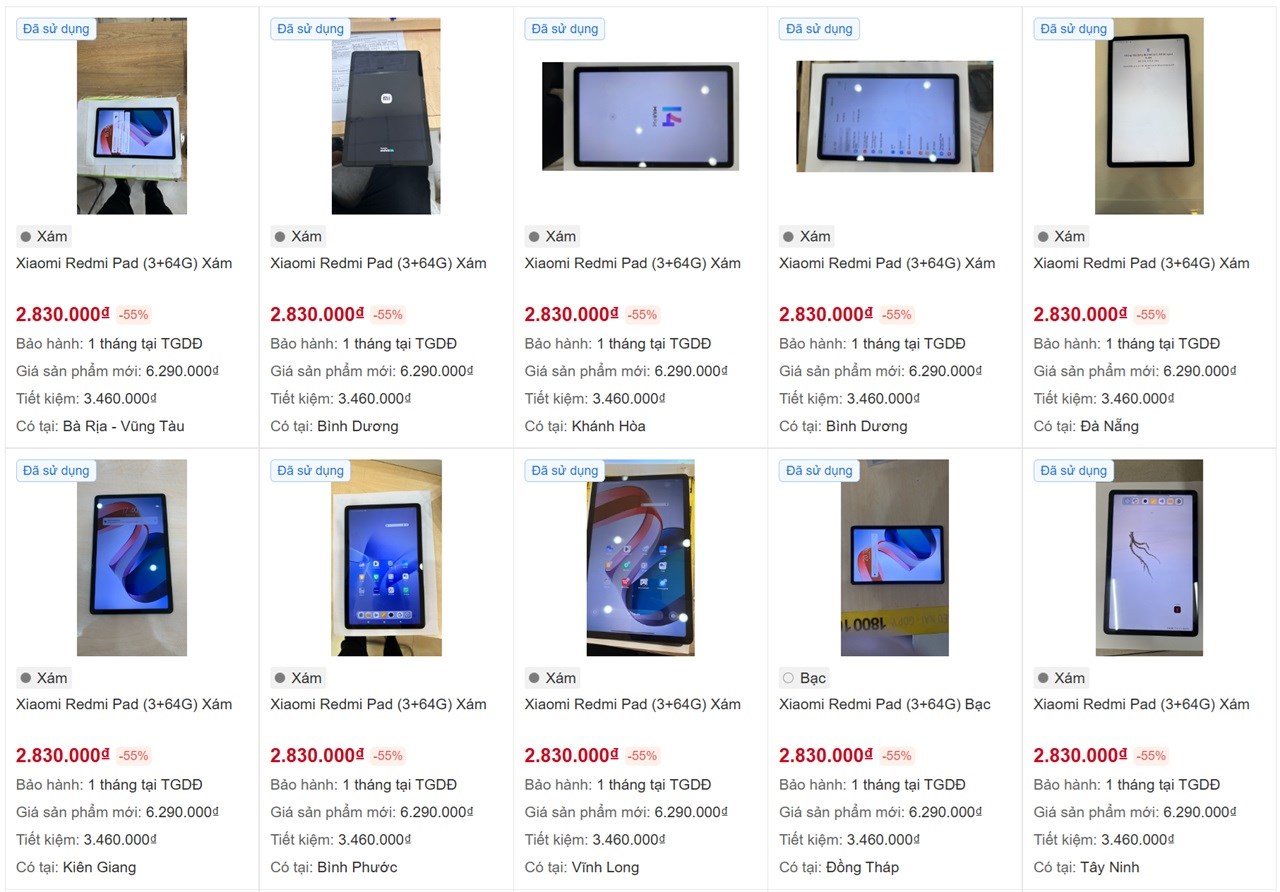Select the Xám color swatch for Tây Ninh
Screen dimensions: 1280x892
1042,678
